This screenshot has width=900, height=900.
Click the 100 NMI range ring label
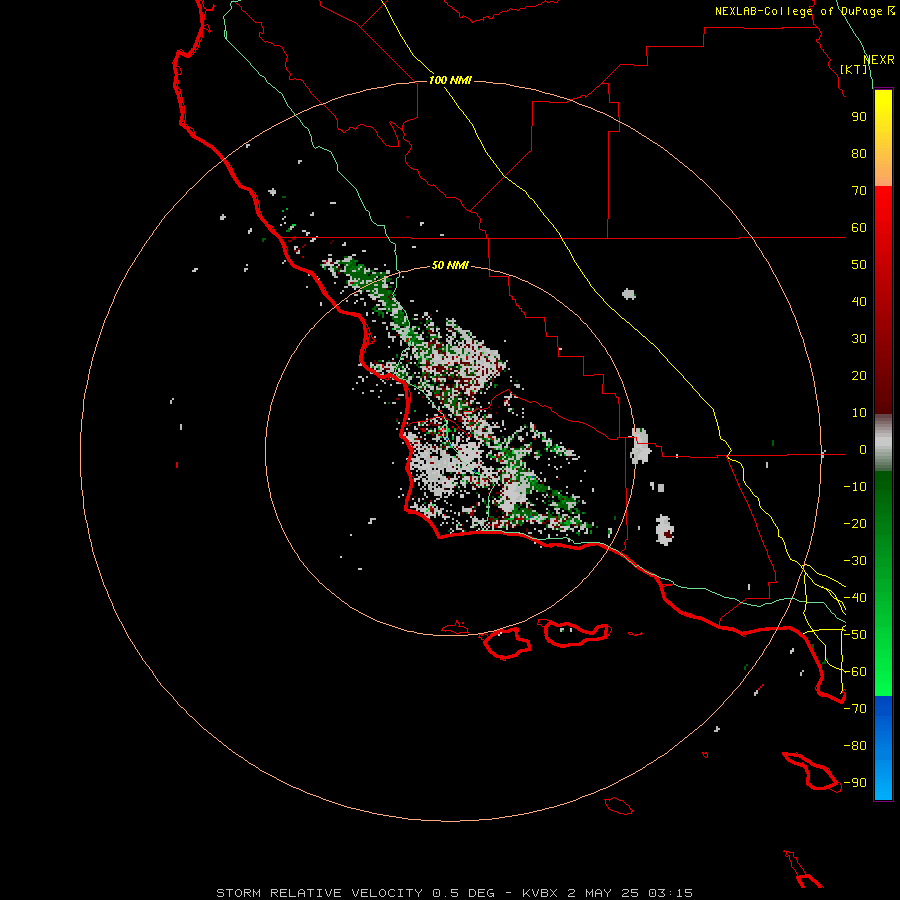tap(450, 80)
